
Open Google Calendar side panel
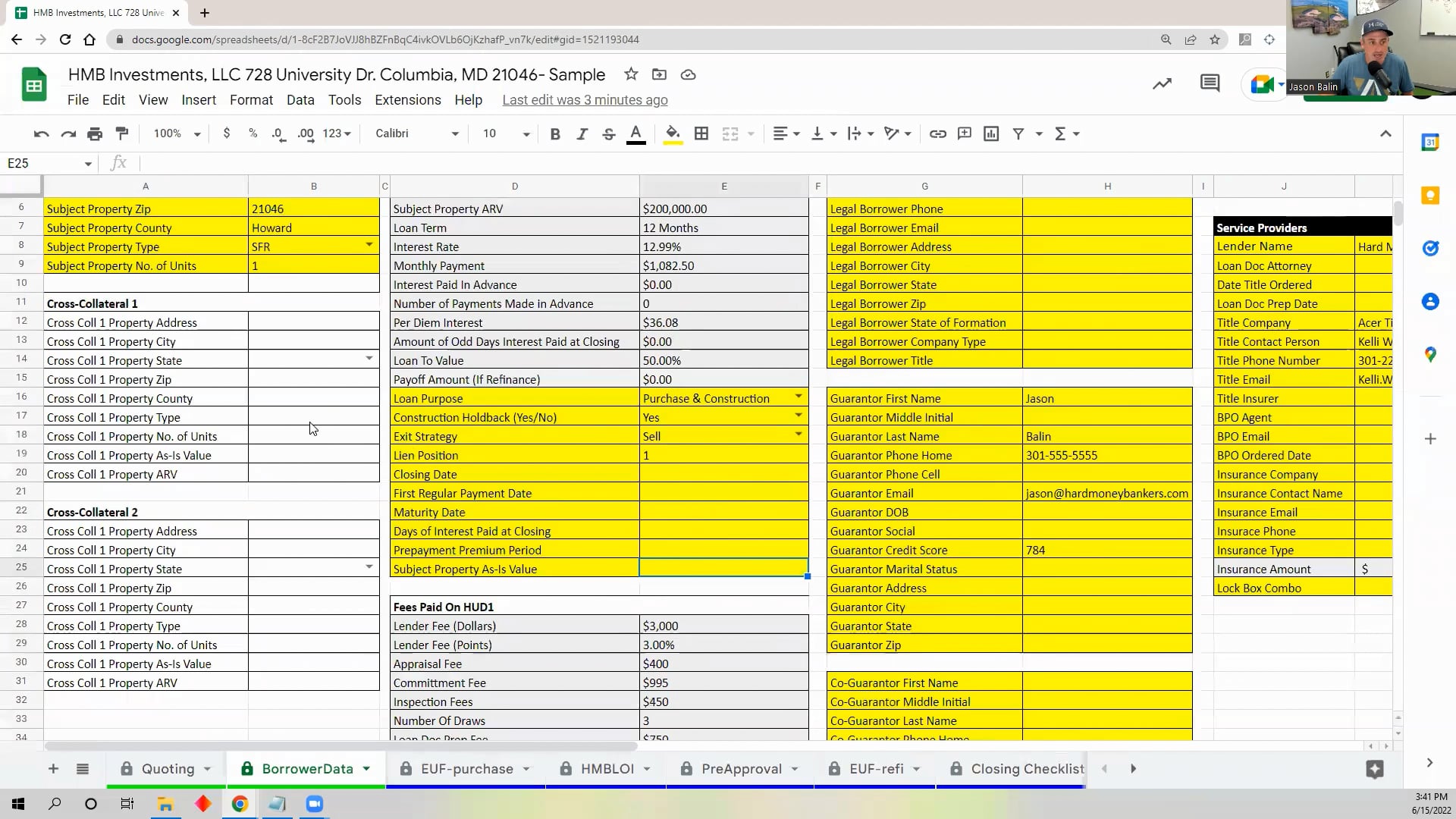pyautogui.click(x=1430, y=142)
